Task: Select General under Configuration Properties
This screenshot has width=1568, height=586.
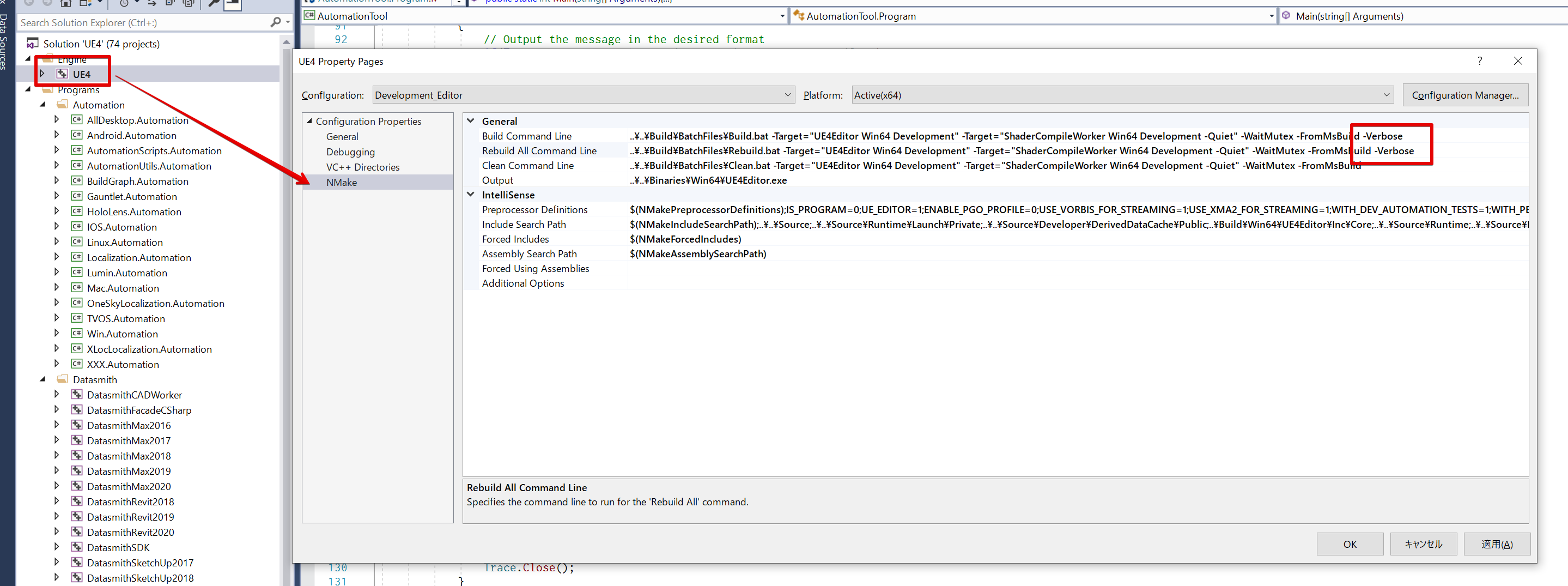Action: point(342,136)
